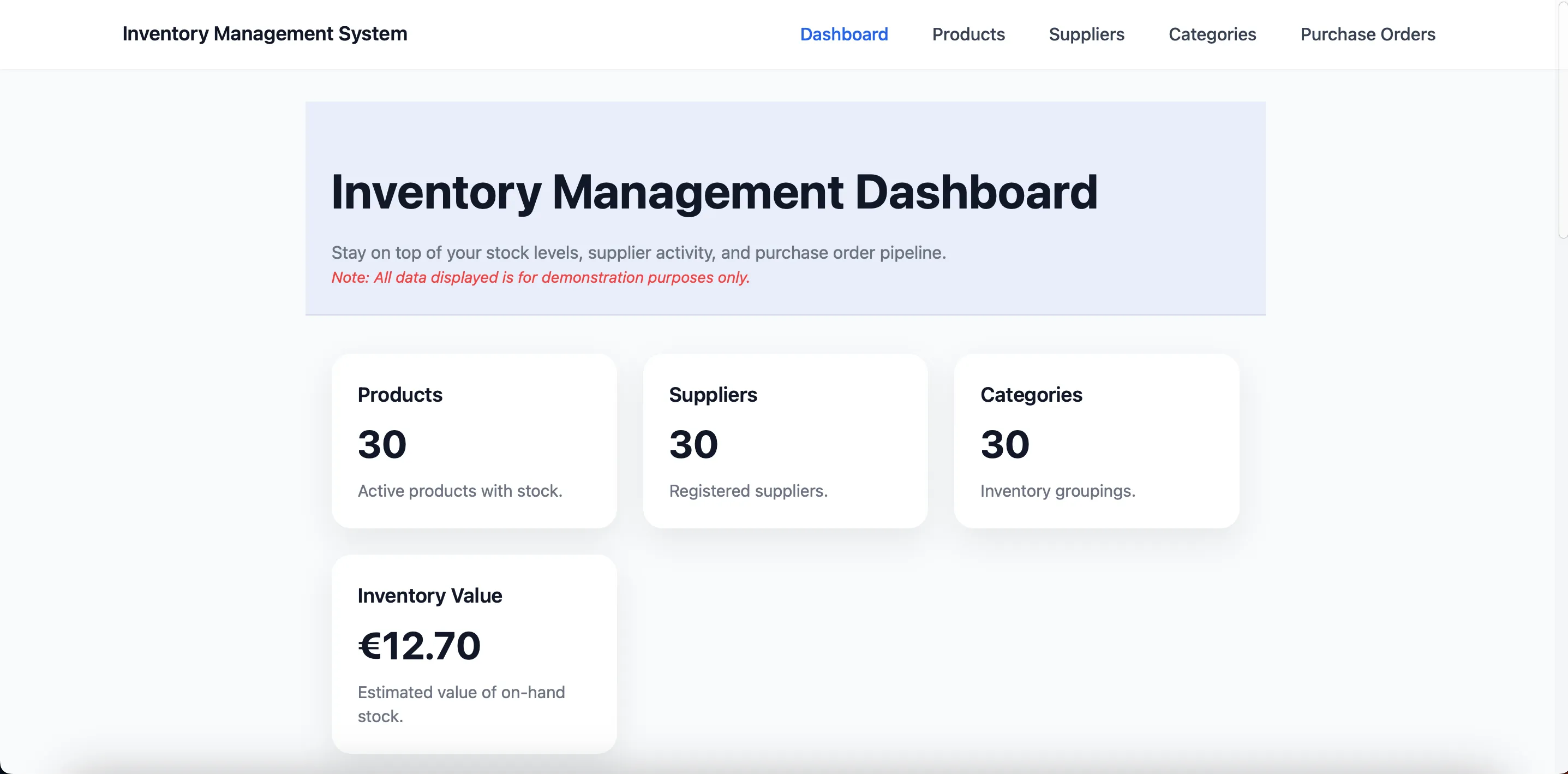
Task: Open Purchase Orders navigation link
Action: (x=1367, y=34)
